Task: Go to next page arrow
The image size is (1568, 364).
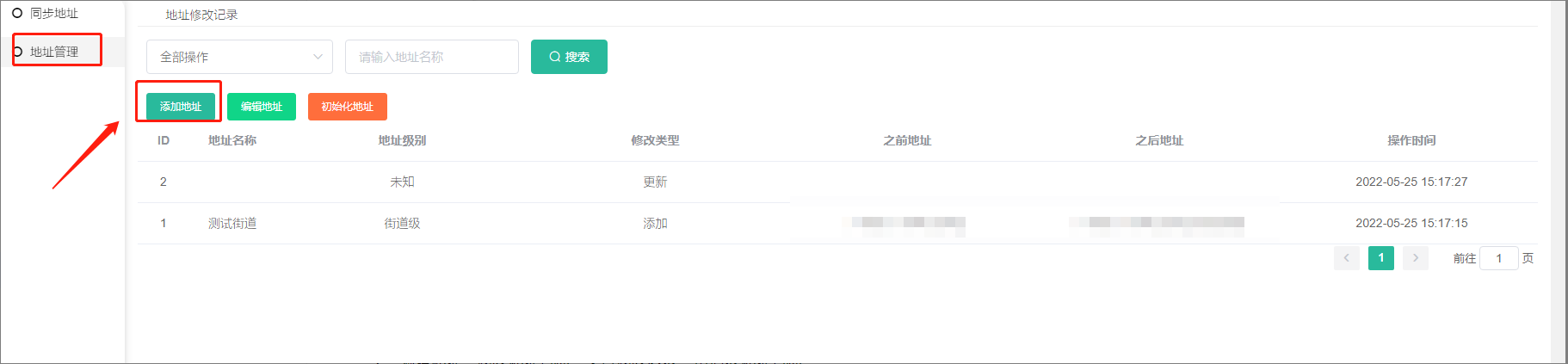Action: pos(1415,258)
